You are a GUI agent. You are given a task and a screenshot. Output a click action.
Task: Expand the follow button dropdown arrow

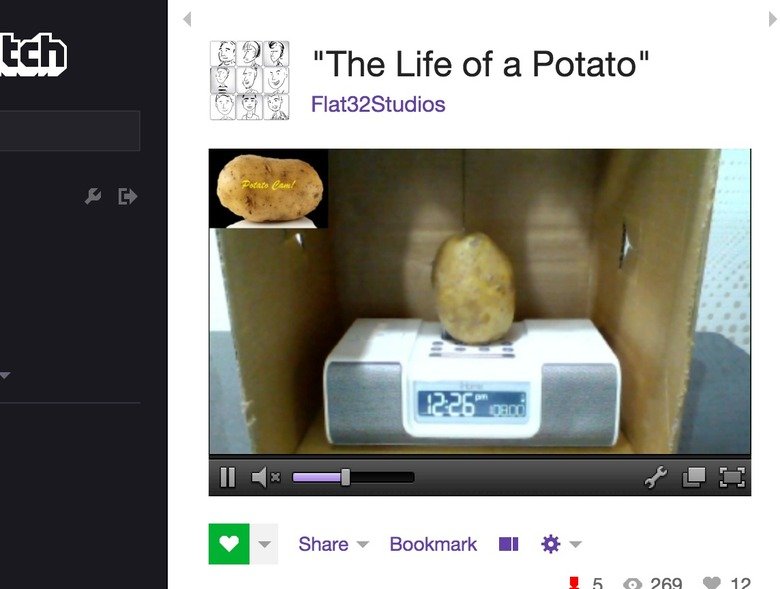pos(264,544)
